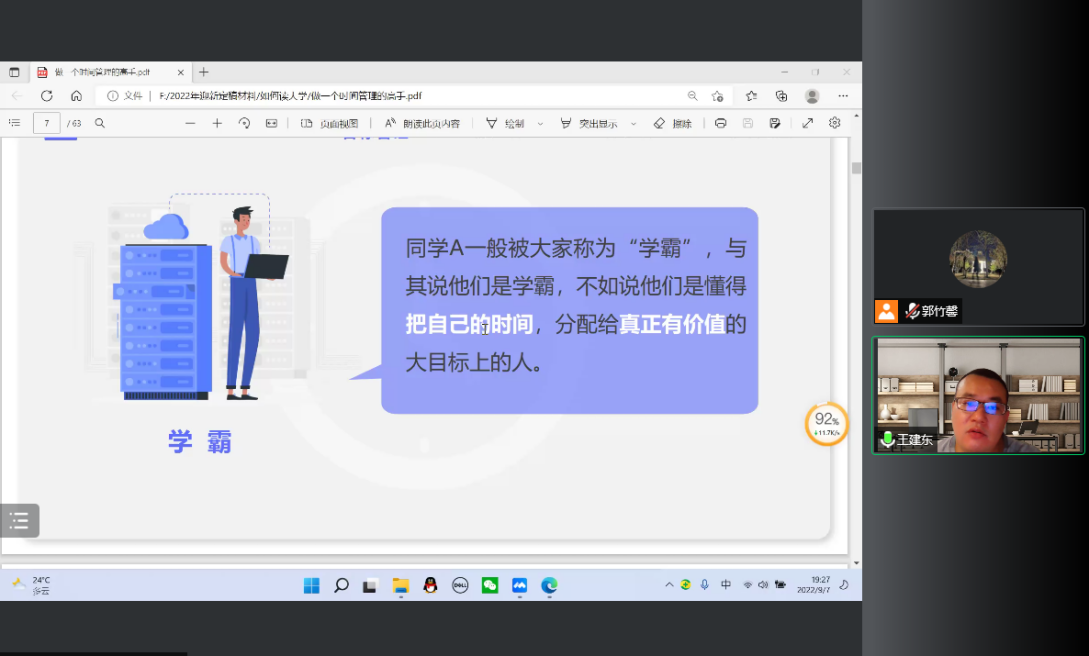Toggle the Read aloud button

click(422, 123)
